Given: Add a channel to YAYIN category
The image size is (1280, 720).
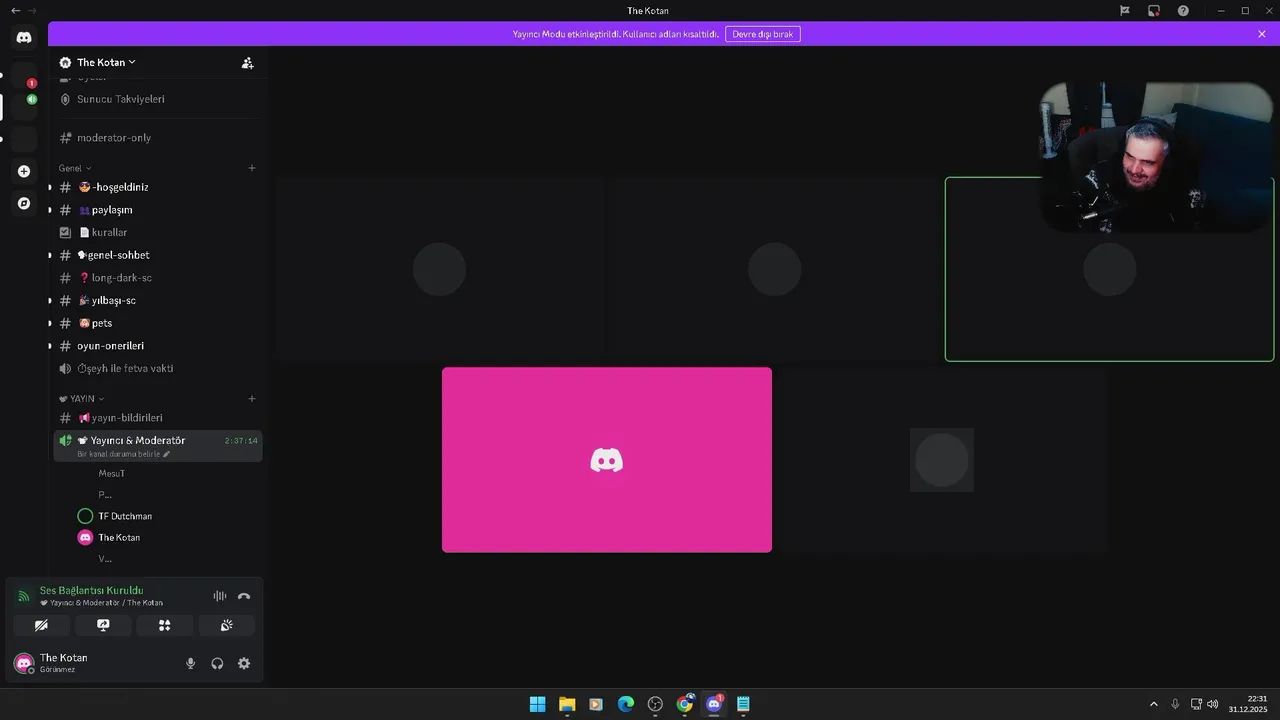Looking at the screenshot, I should pos(252,398).
